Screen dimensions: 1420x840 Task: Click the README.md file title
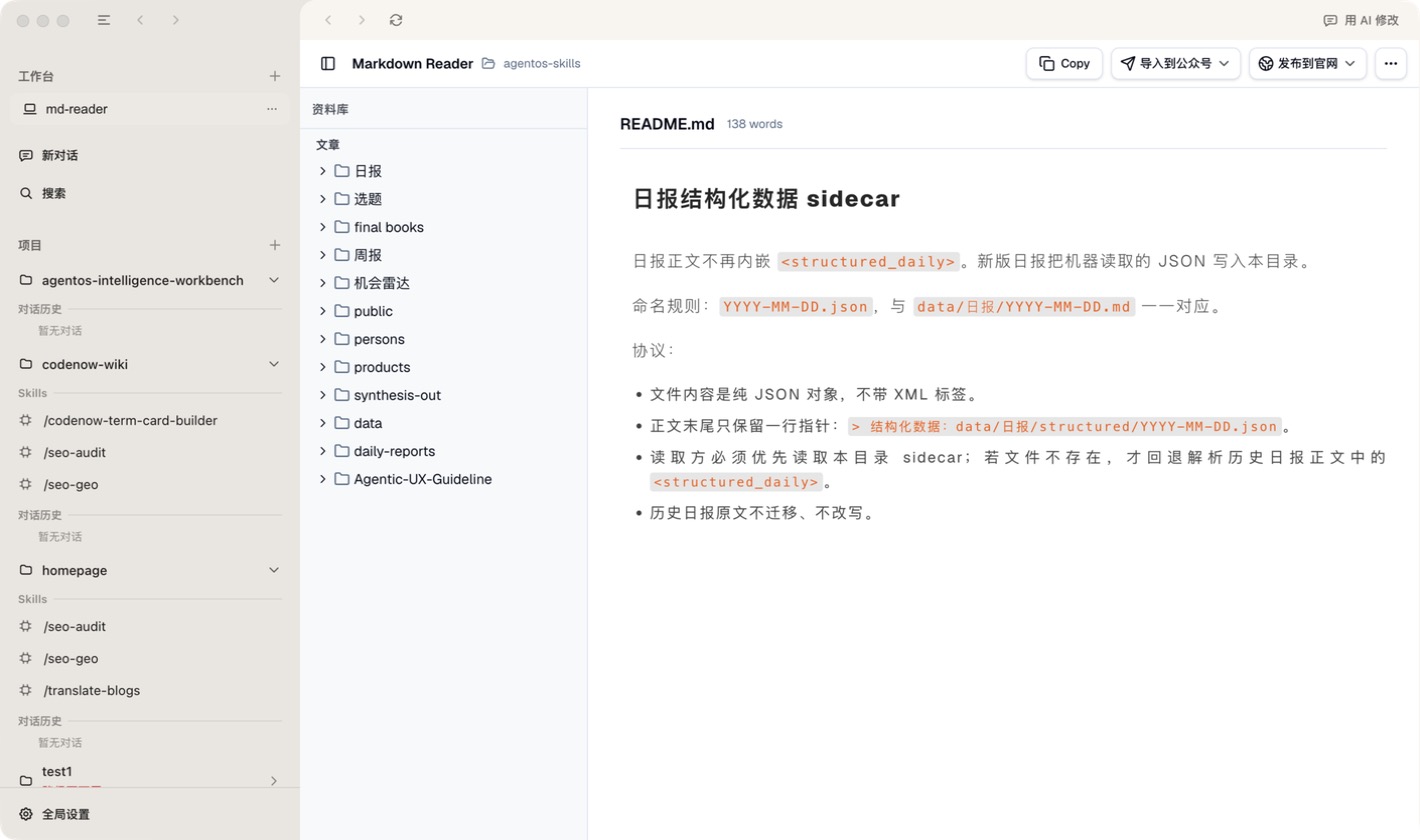pyautogui.click(x=667, y=124)
